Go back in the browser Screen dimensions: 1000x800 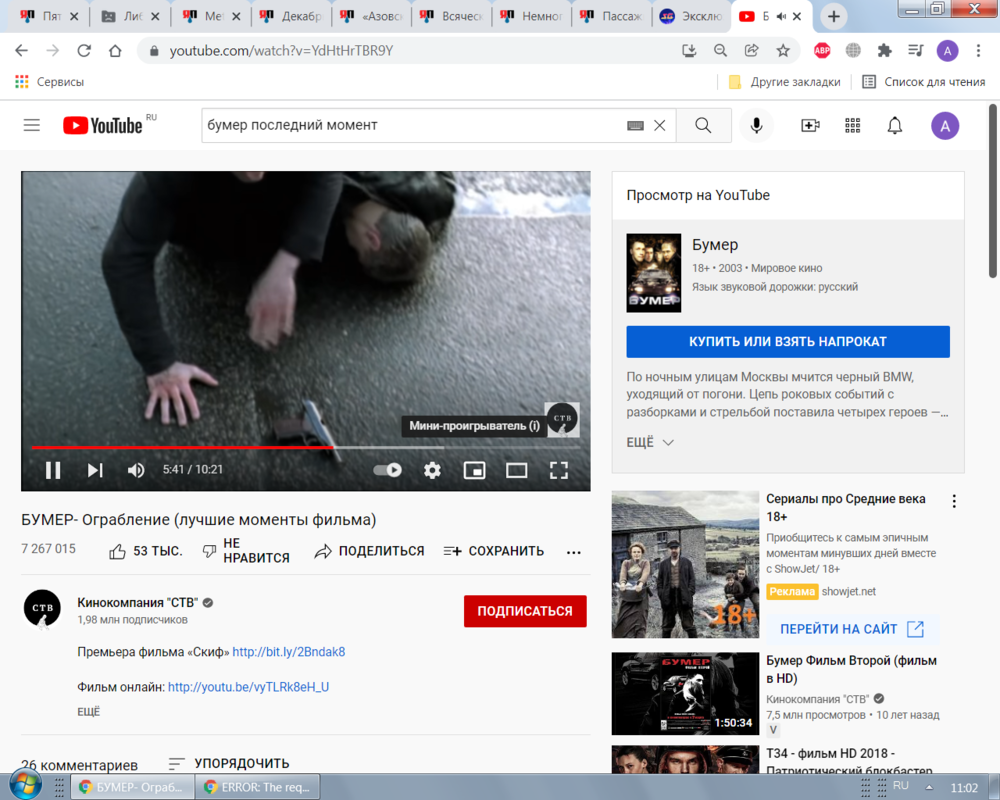point(22,51)
